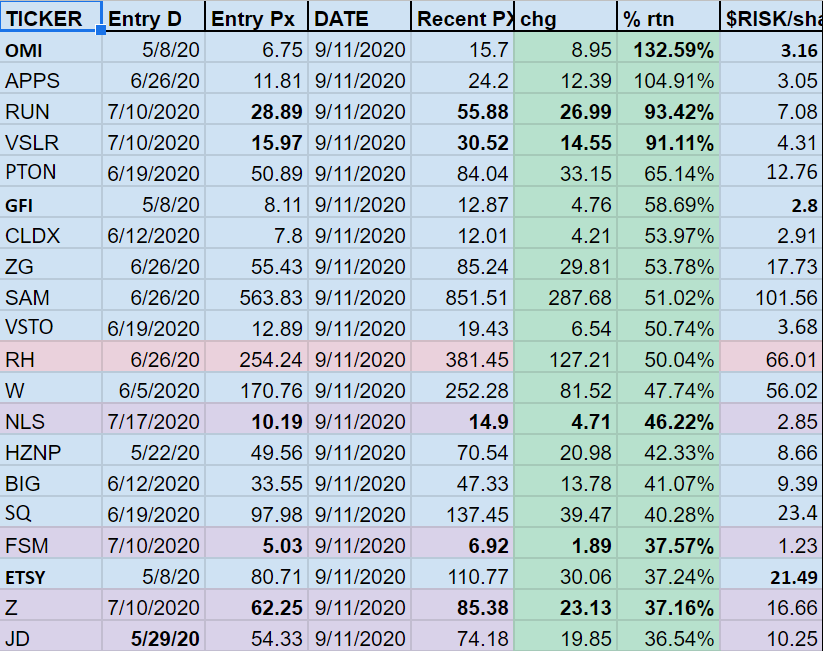The height and width of the screenshot is (651, 823).
Task: Click the 1.89 chg cell
Action: (x=565, y=545)
